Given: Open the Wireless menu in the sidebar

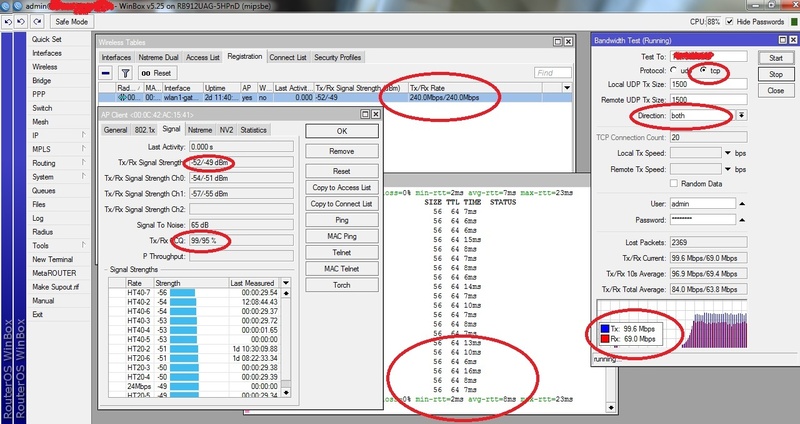Looking at the screenshot, I should coord(45,67).
